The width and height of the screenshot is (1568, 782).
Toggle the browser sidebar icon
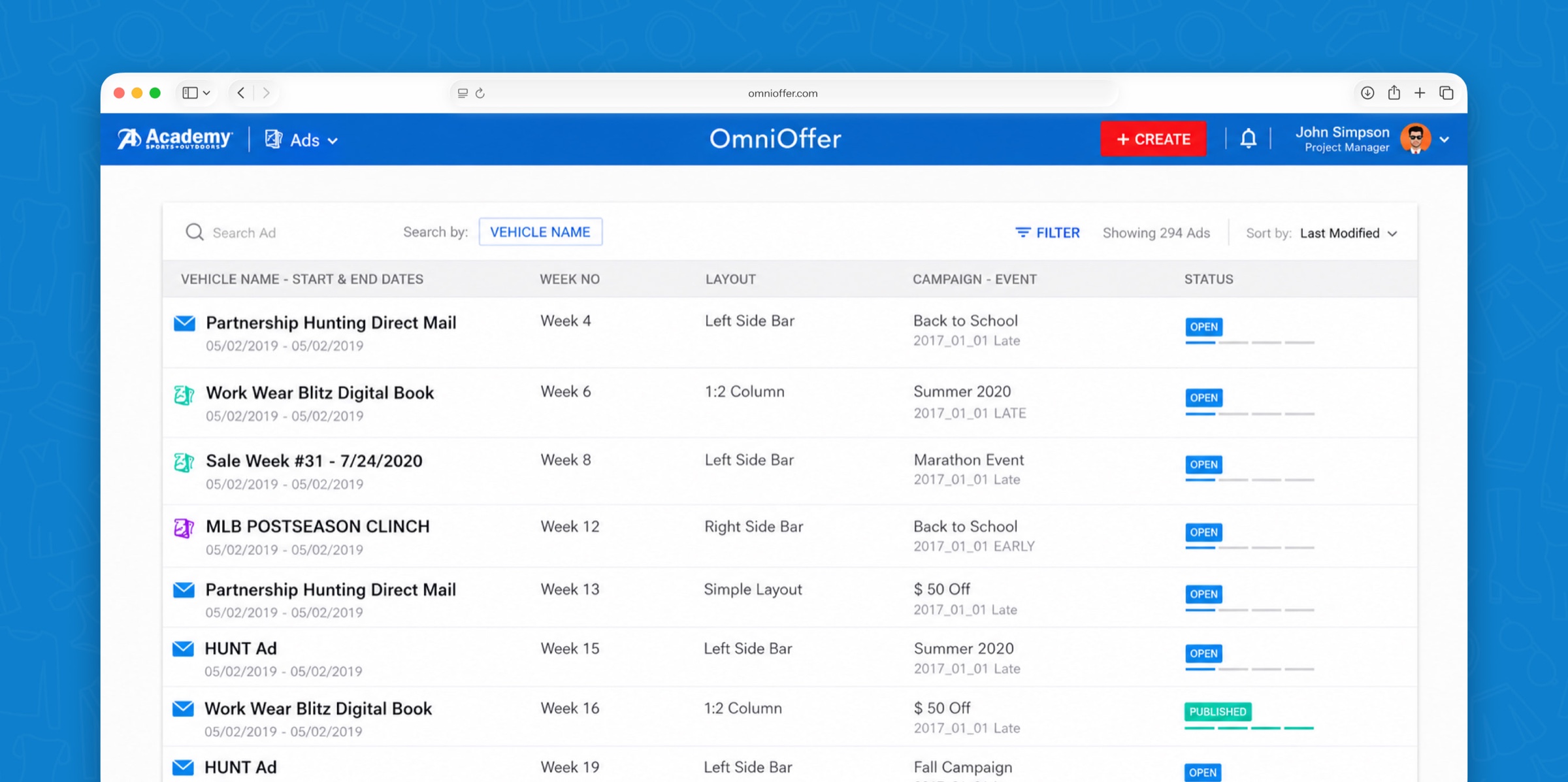tap(190, 93)
